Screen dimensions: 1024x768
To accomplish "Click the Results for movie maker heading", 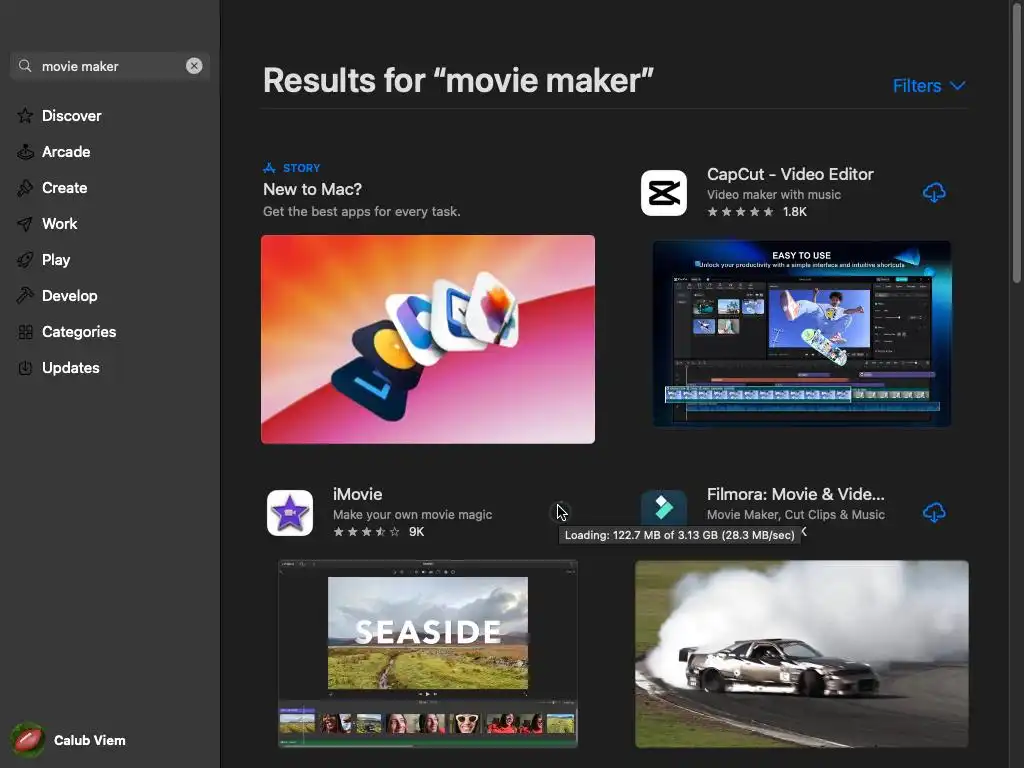I will pyautogui.click(x=458, y=81).
